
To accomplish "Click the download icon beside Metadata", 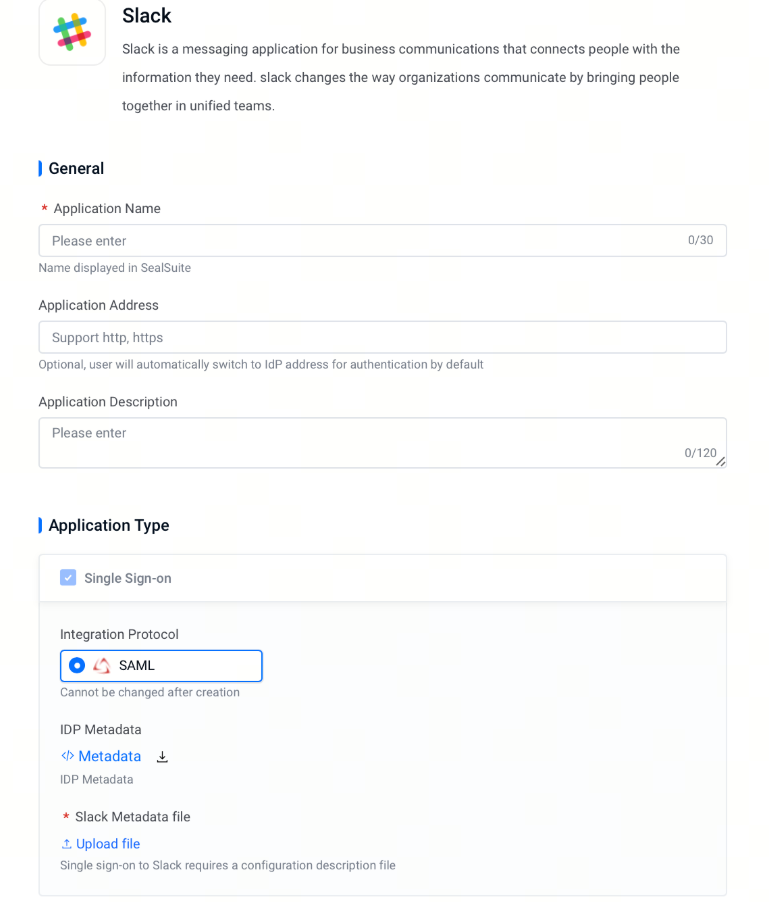I will tap(162, 756).
